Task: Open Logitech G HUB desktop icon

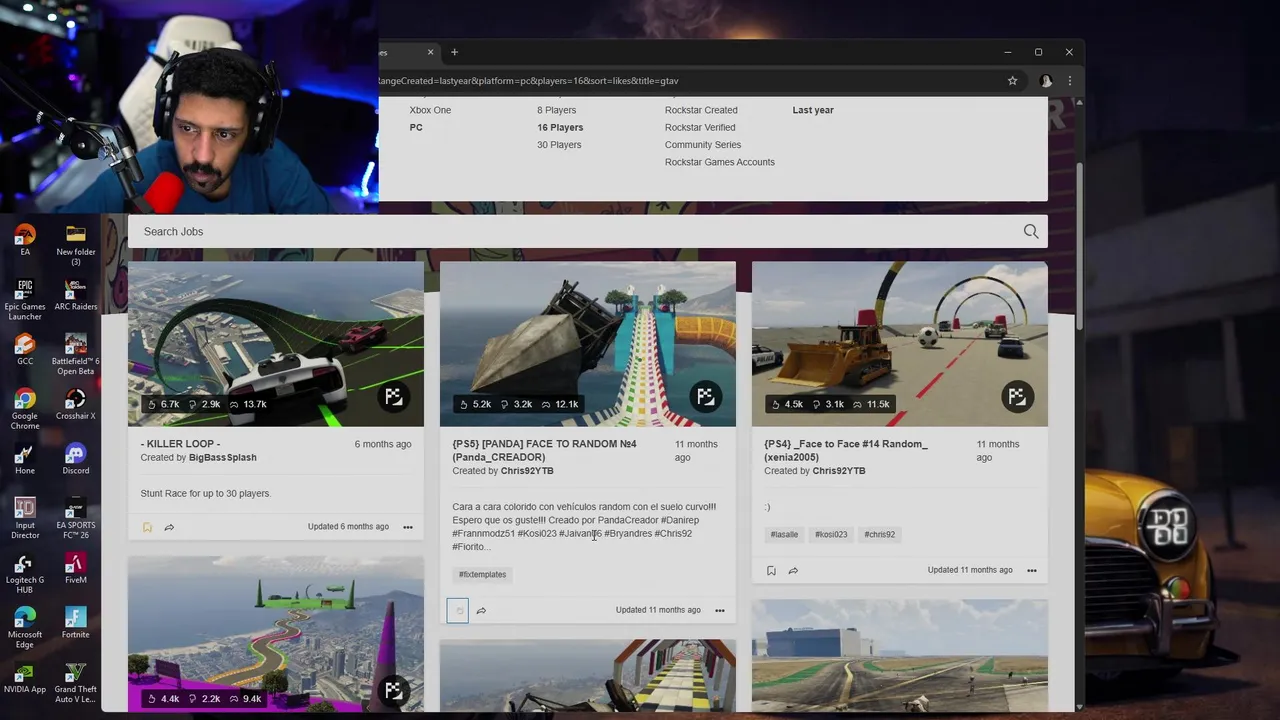Action: [25, 573]
